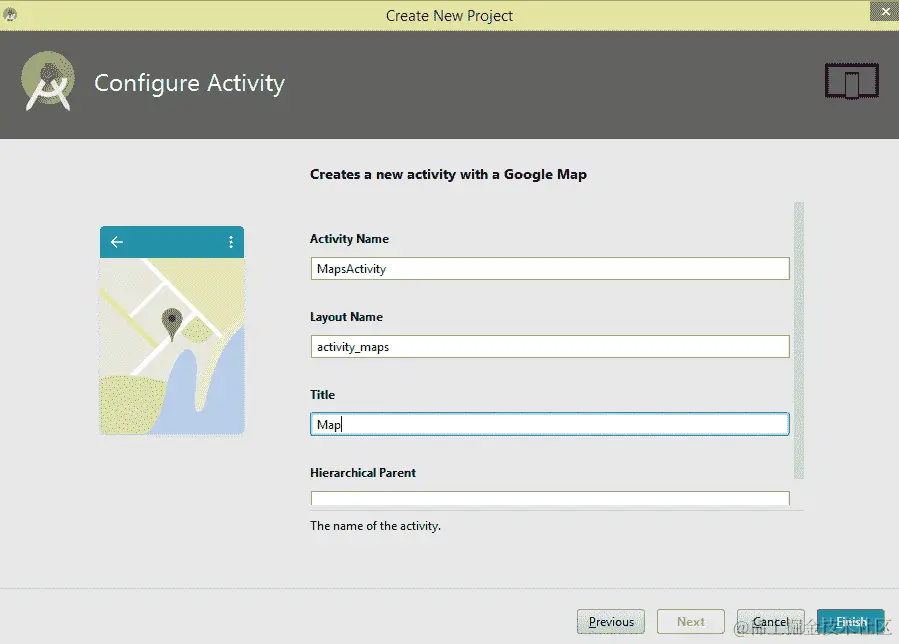This screenshot has height=644, width=899.
Task: Click the disabled Next button
Action: tap(691, 622)
